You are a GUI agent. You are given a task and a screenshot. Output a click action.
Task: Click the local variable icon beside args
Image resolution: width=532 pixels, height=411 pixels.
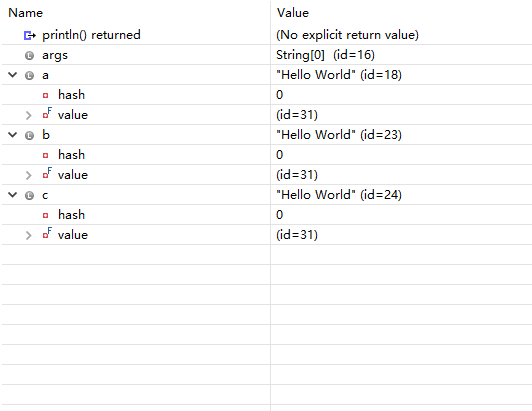click(x=30, y=55)
